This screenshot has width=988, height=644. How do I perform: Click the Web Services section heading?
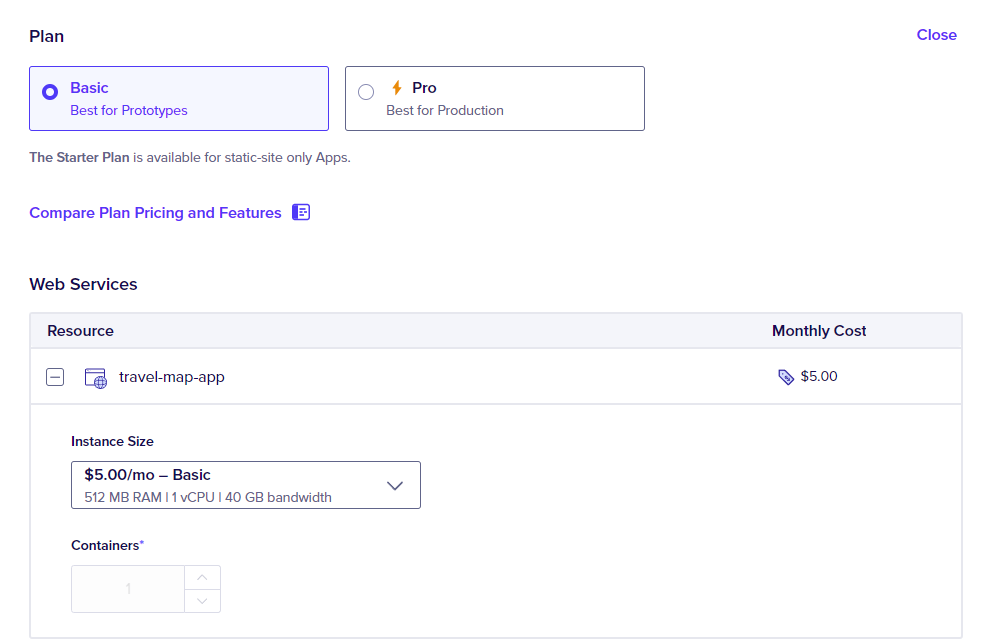83,284
